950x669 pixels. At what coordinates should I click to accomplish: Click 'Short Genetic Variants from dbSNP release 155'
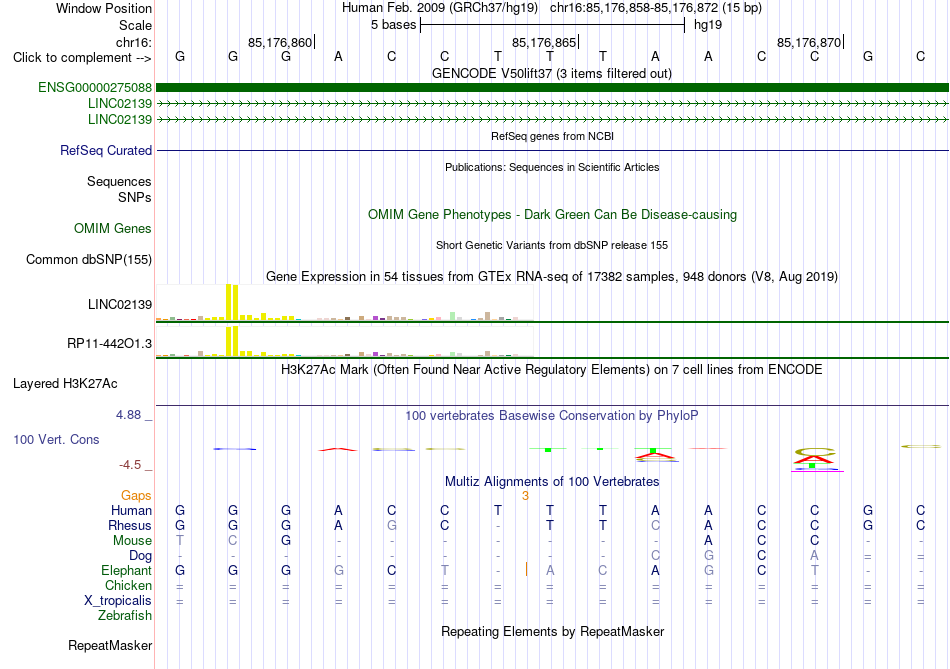pos(552,245)
